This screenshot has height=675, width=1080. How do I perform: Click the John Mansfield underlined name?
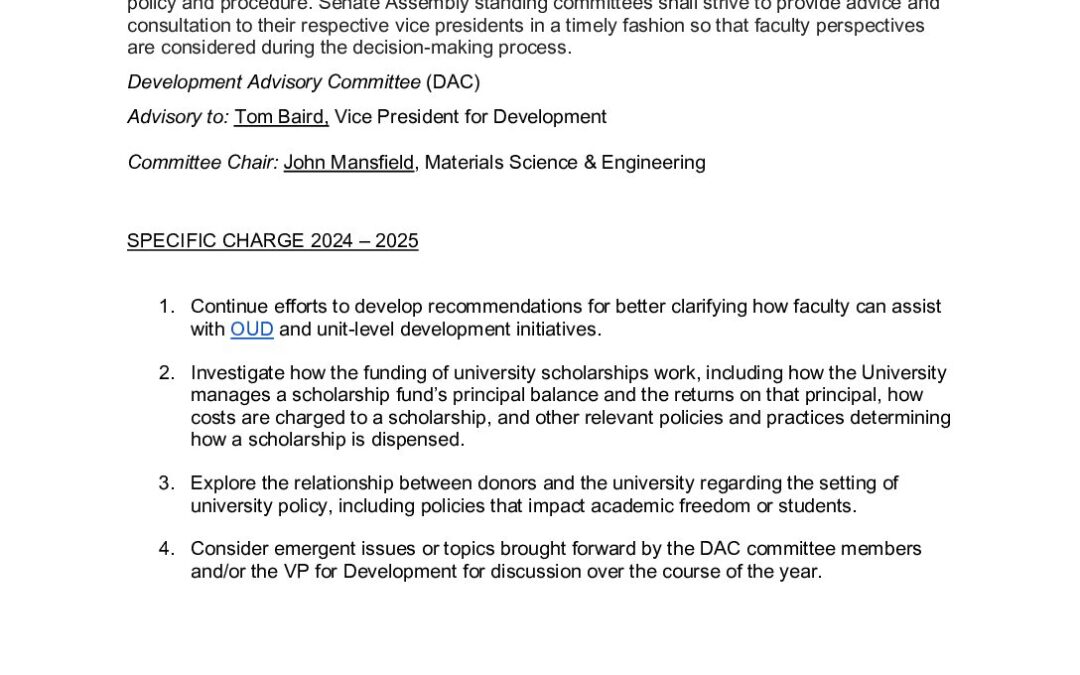point(349,162)
